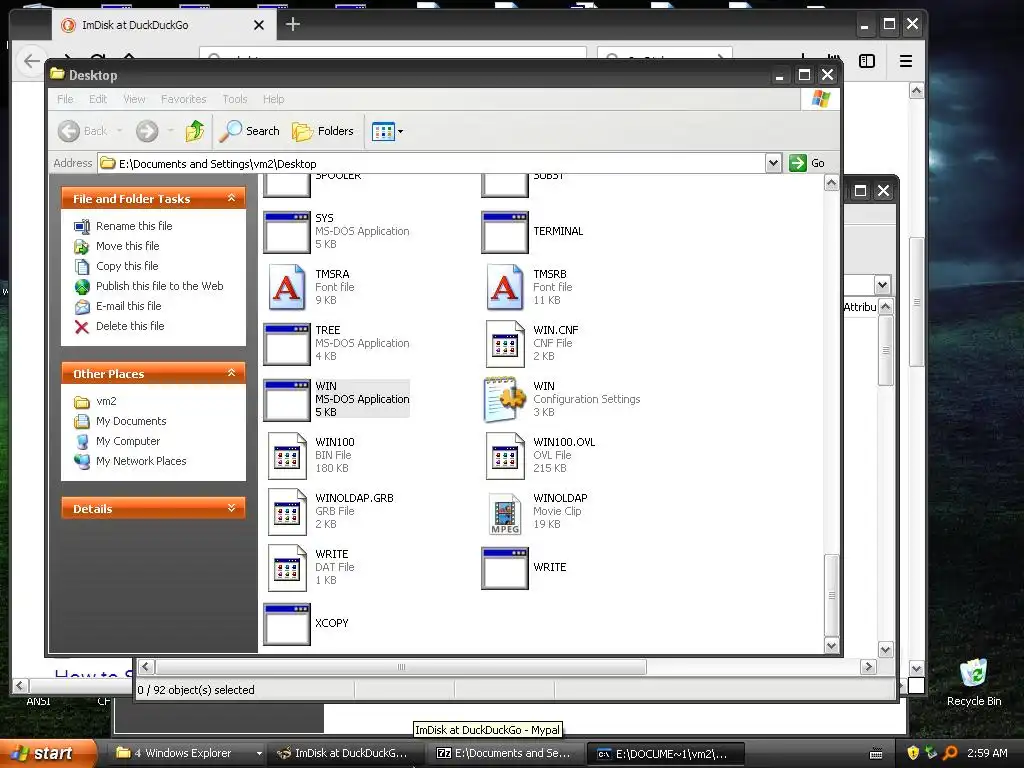Select the SYS MS-DOS Application file icon
Viewport: 1024px width, 768px height.
(x=287, y=232)
